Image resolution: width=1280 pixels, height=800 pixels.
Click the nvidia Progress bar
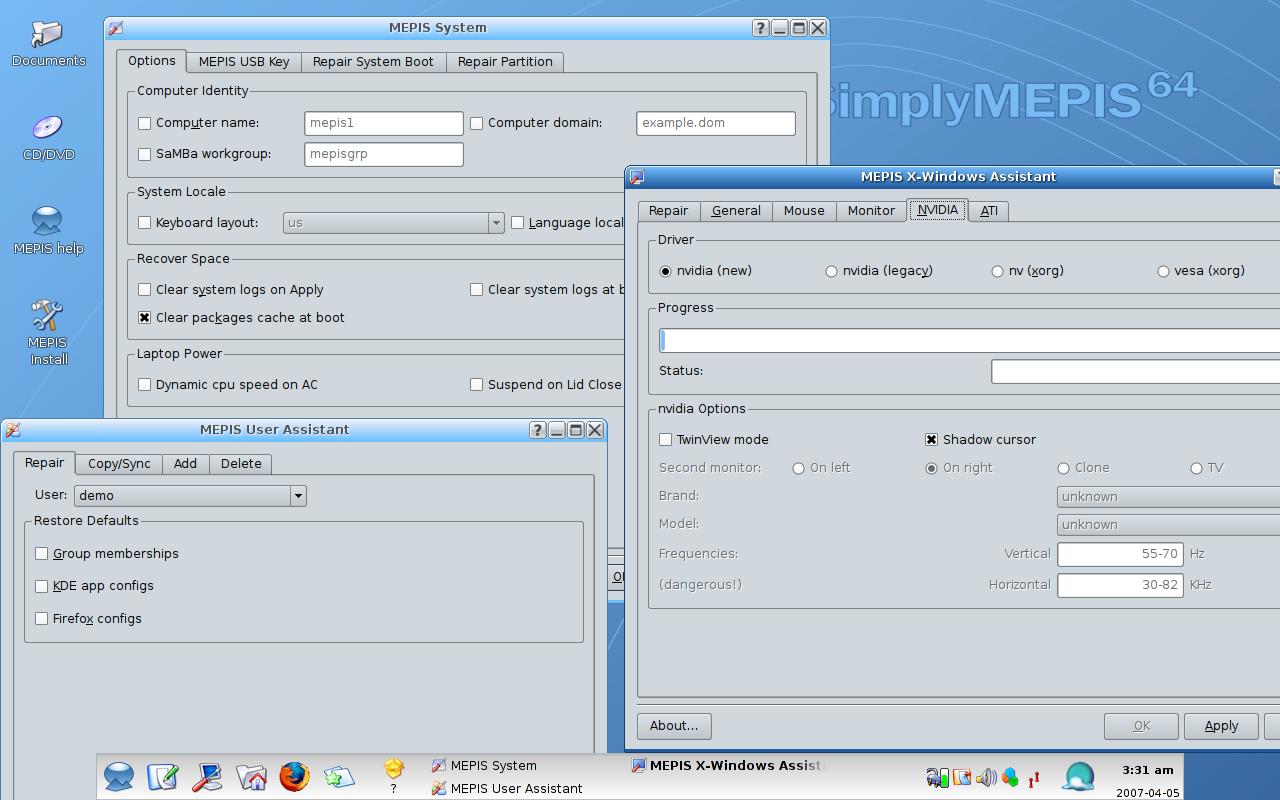(969, 341)
